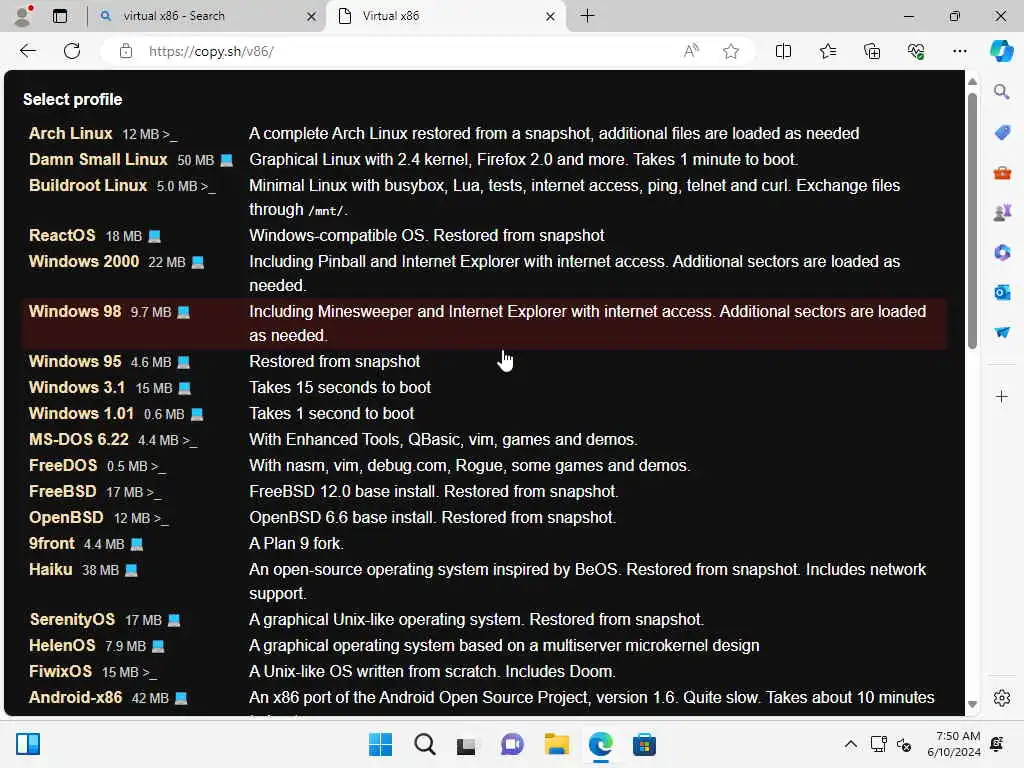
Task: Open the tab actions menu icon
Action: 59,16
